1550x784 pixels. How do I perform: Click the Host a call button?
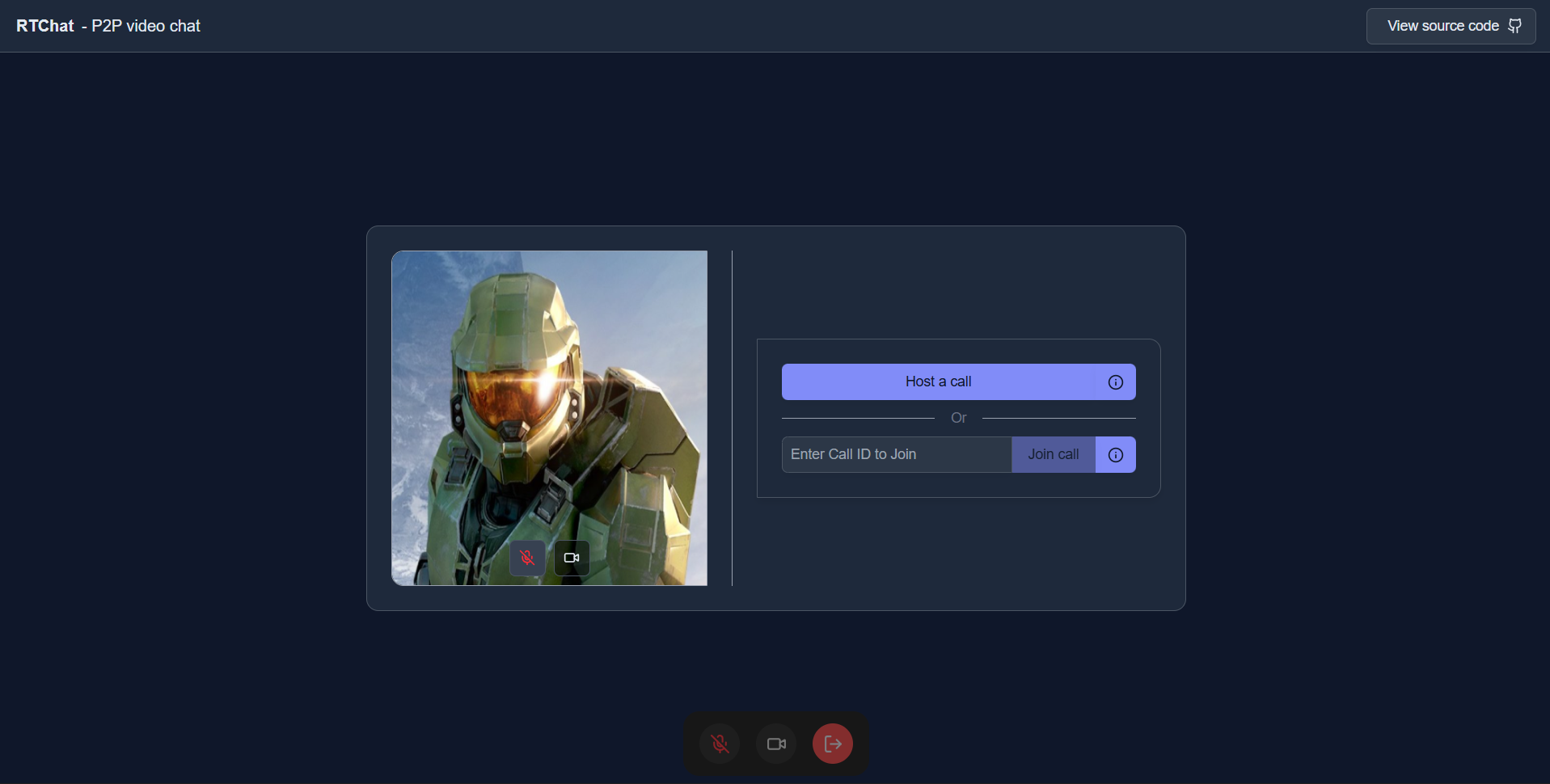coord(938,381)
